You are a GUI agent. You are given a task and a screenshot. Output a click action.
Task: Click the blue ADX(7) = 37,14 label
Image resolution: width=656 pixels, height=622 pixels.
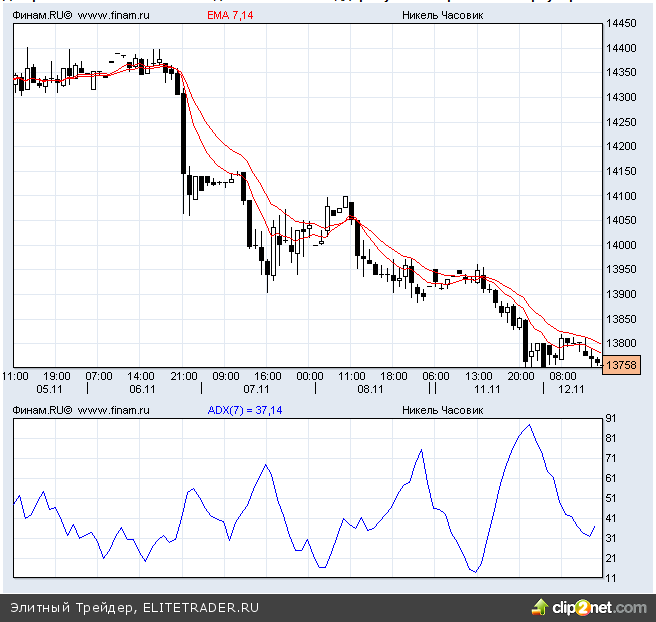tap(244, 410)
